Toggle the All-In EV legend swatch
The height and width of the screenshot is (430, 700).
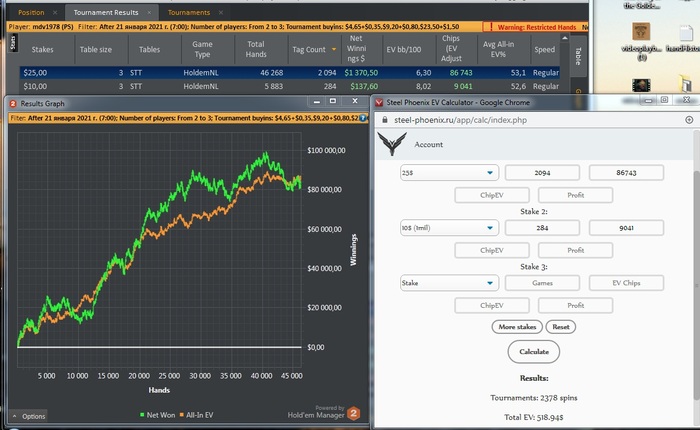coord(182,415)
